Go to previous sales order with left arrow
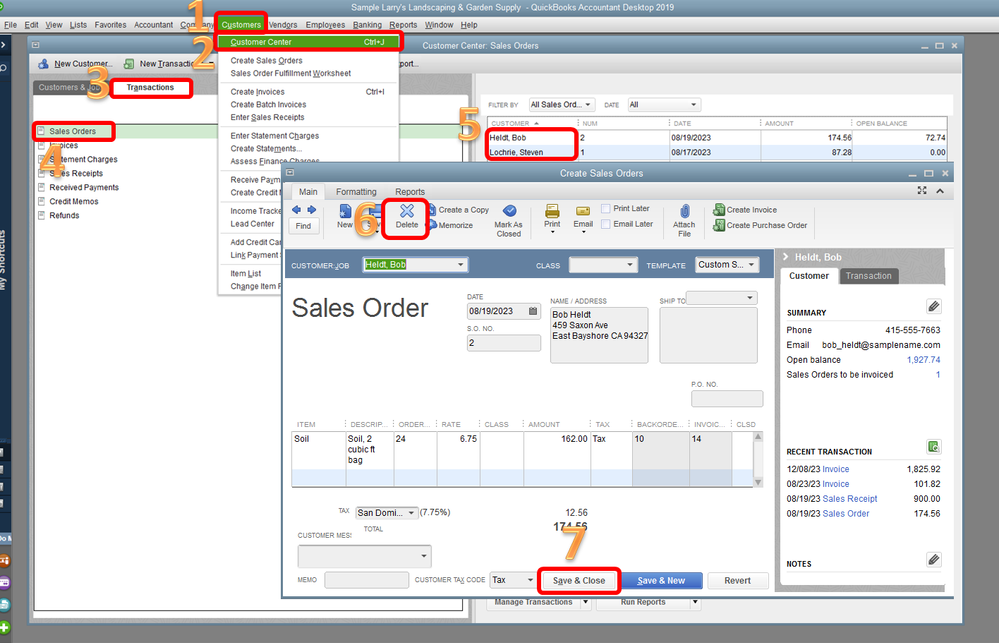Image resolution: width=999 pixels, height=643 pixels. pyautogui.click(x=296, y=210)
